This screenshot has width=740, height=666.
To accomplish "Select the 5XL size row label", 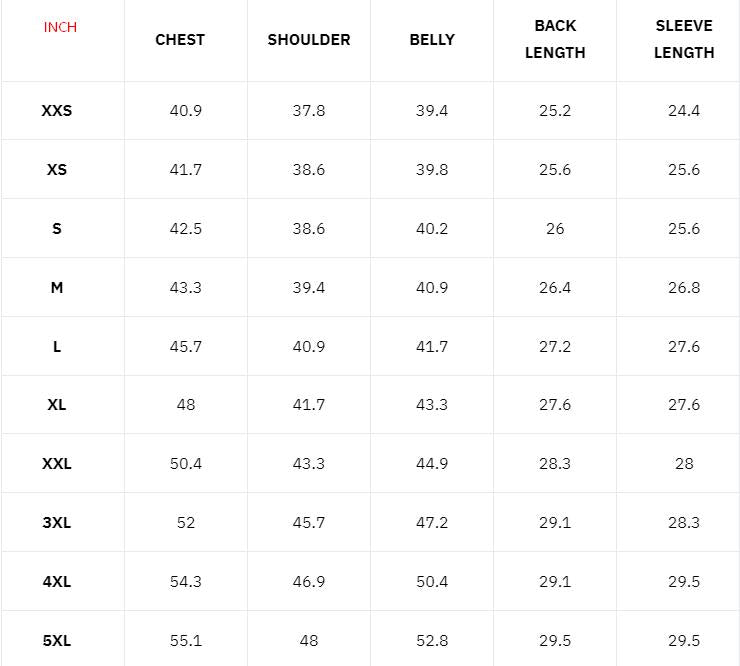I will click(x=57, y=641).
